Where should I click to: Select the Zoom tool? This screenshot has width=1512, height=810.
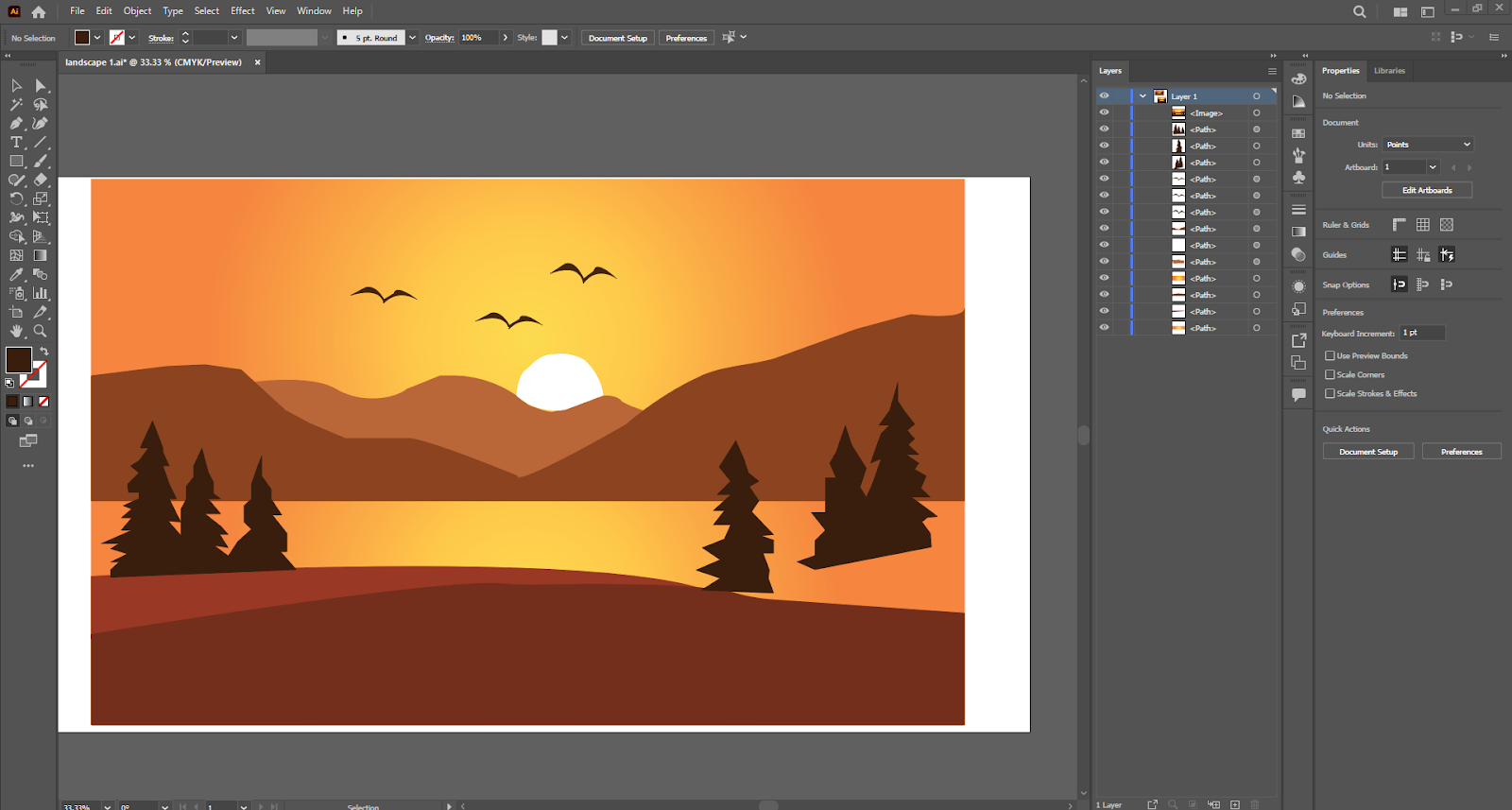41,331
